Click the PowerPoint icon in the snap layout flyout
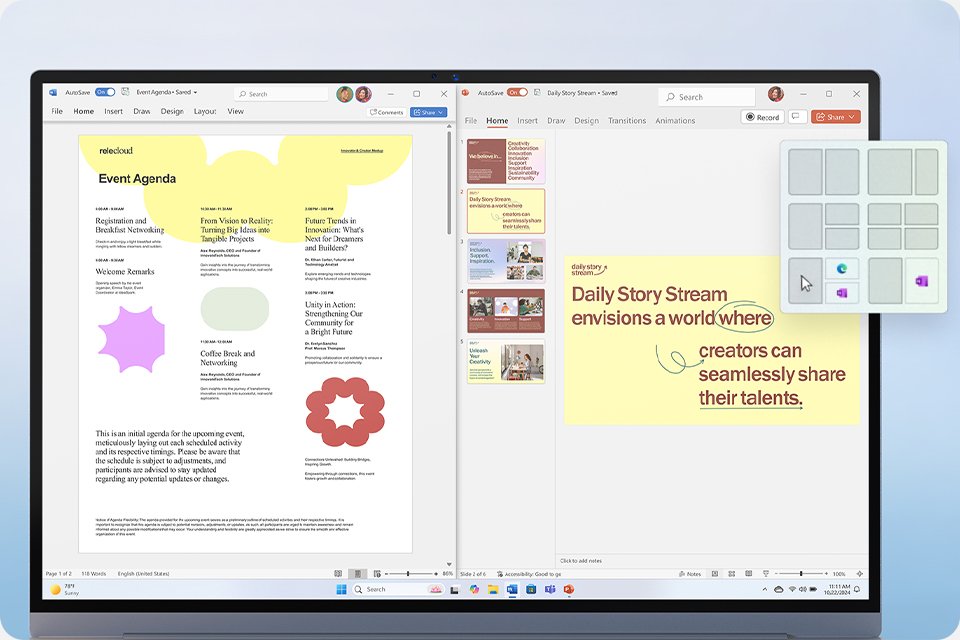This screenshot has width=960, height=640. tap(843, 293)
